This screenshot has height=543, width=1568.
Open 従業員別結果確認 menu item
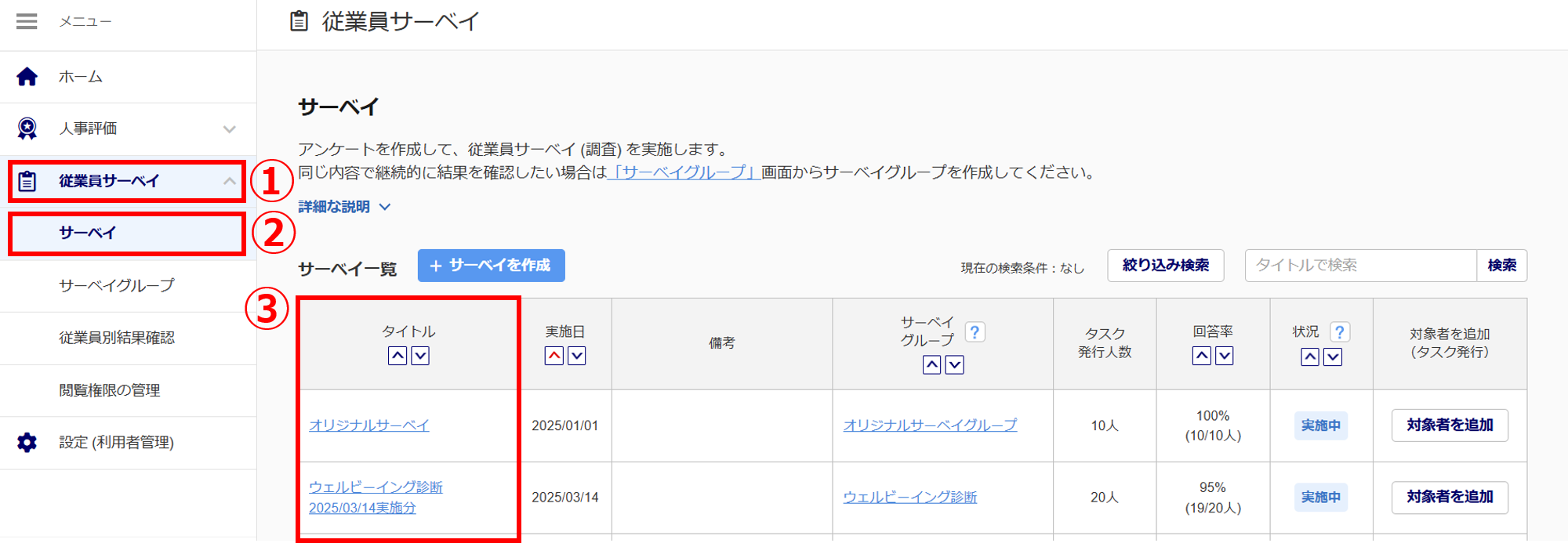[x=128, y=338]
